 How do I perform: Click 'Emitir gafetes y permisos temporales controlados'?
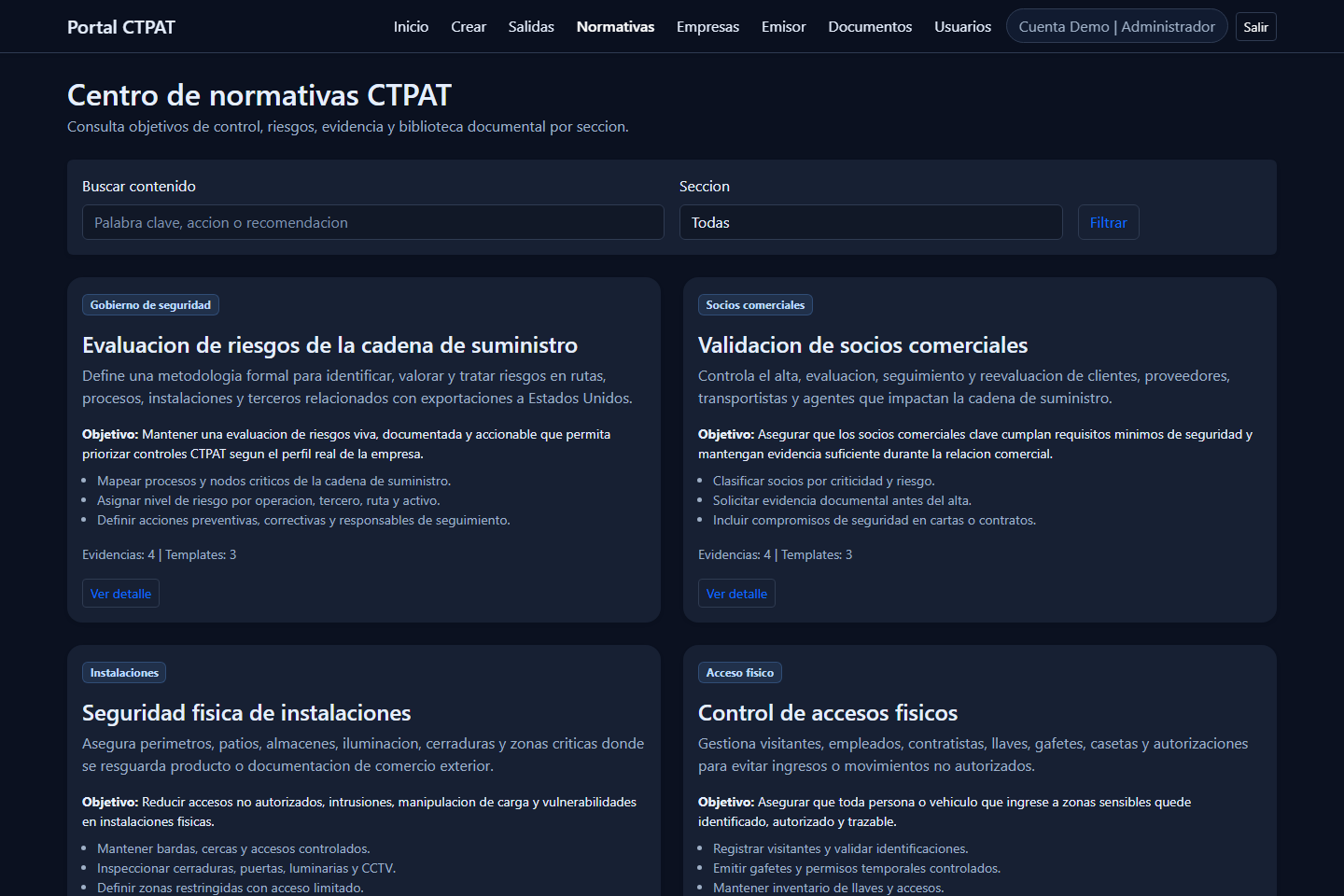pos(857,868)
